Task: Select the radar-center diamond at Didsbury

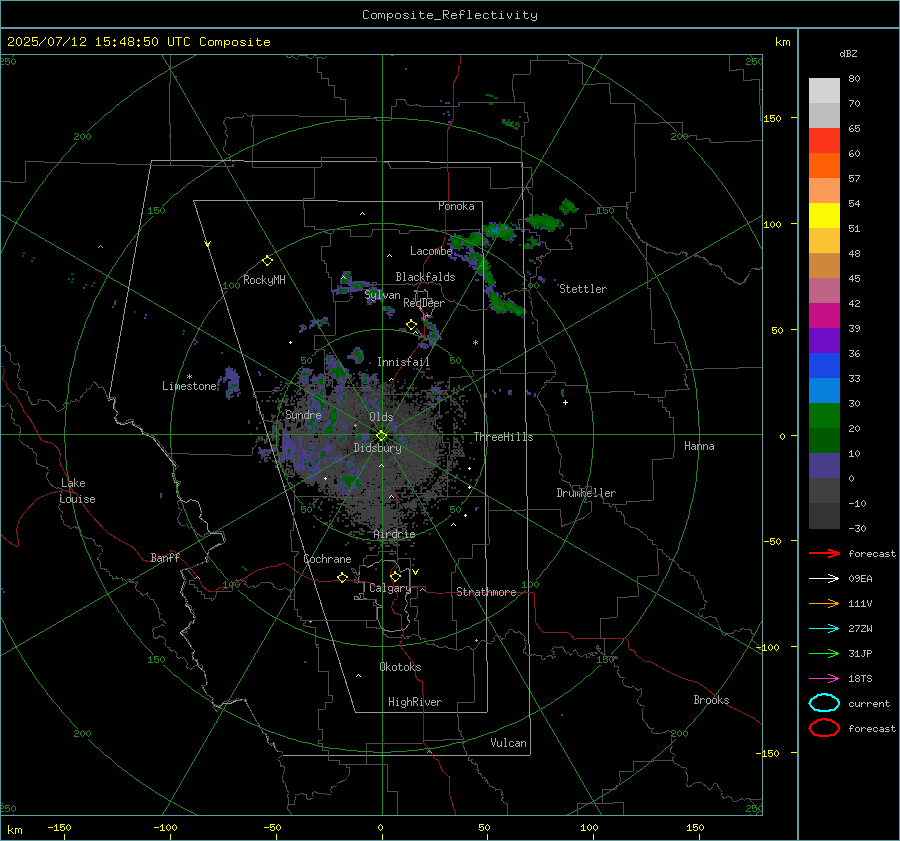Action: [382, 436]
